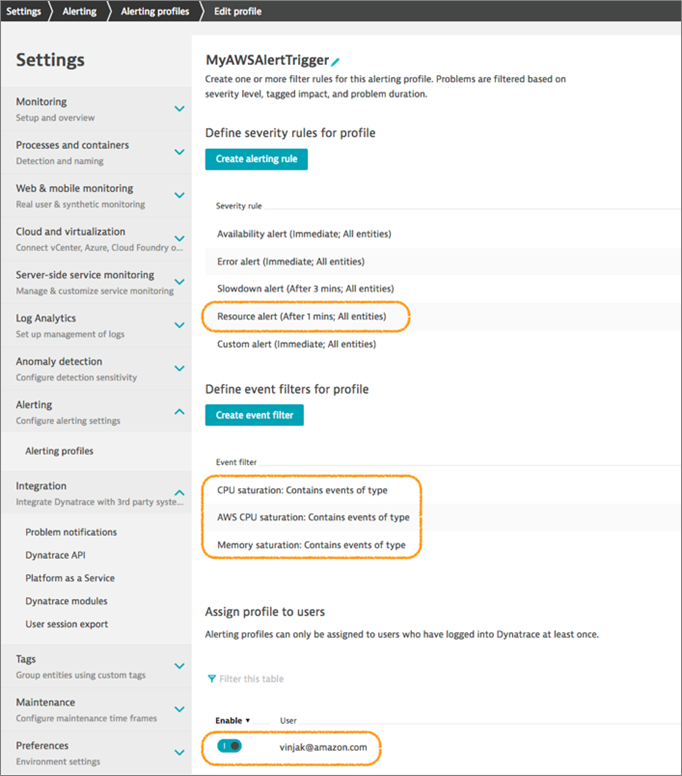Select Edit profile breadcrumb
682x776 pixels.
(x=238, y=11)
